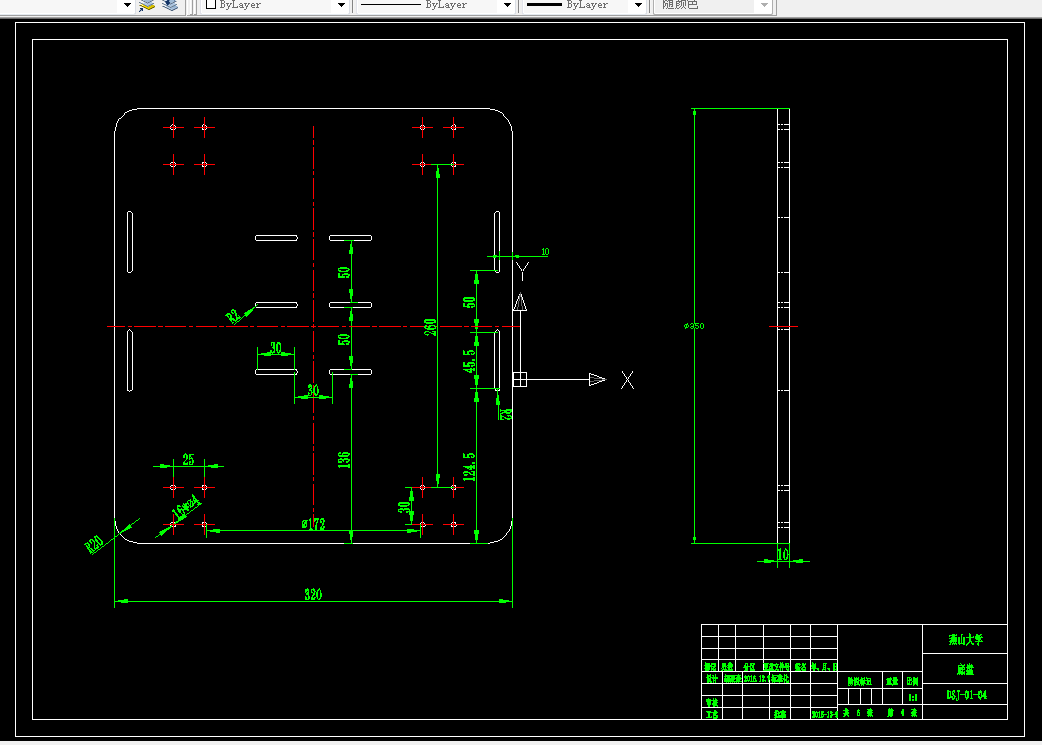
Task: Select the 136 vertical dimension text
Action: click(344, 459)
